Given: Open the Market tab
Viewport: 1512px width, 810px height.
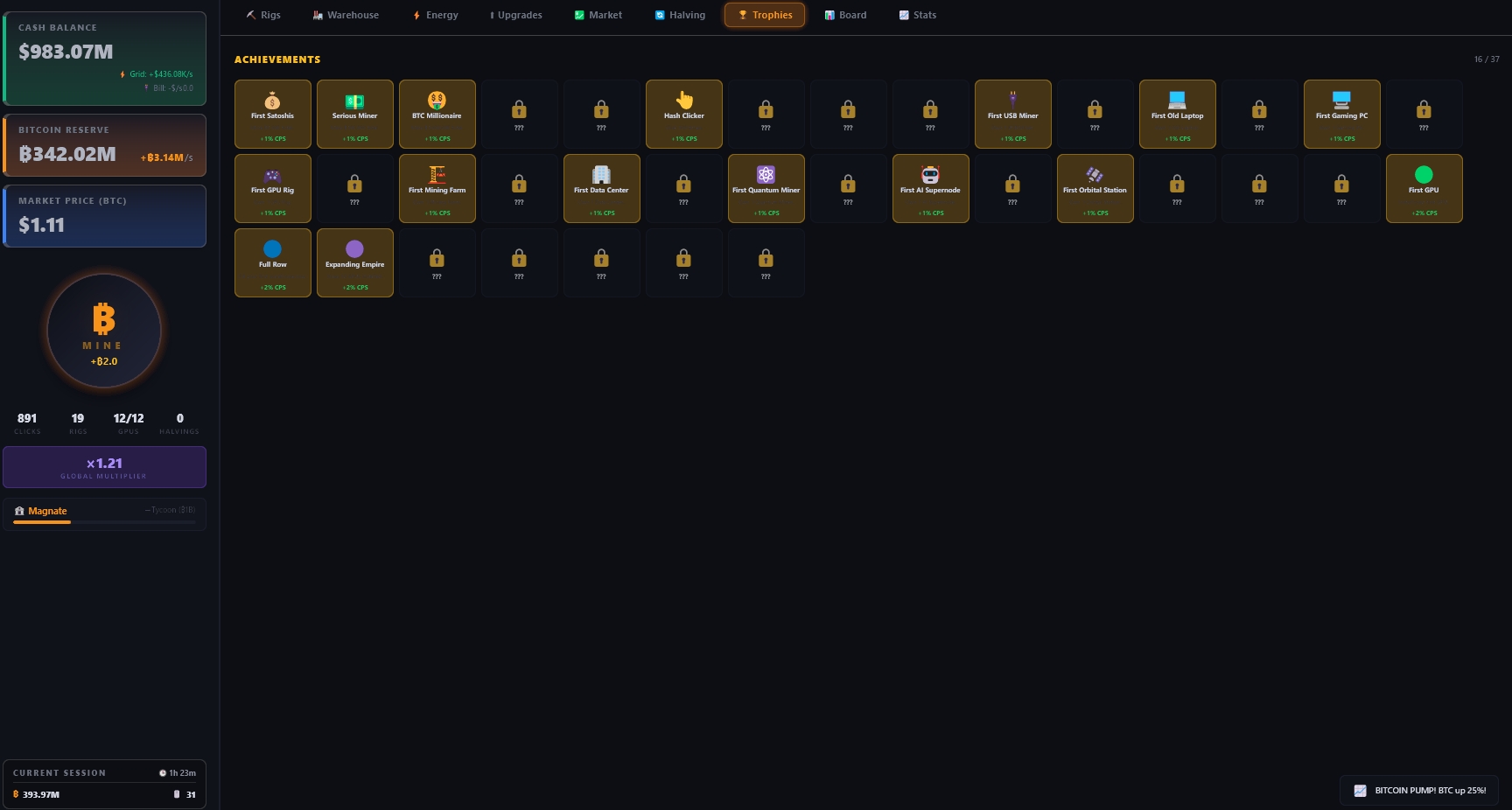Looking at the screenshot, I should (x=598, y=15).
